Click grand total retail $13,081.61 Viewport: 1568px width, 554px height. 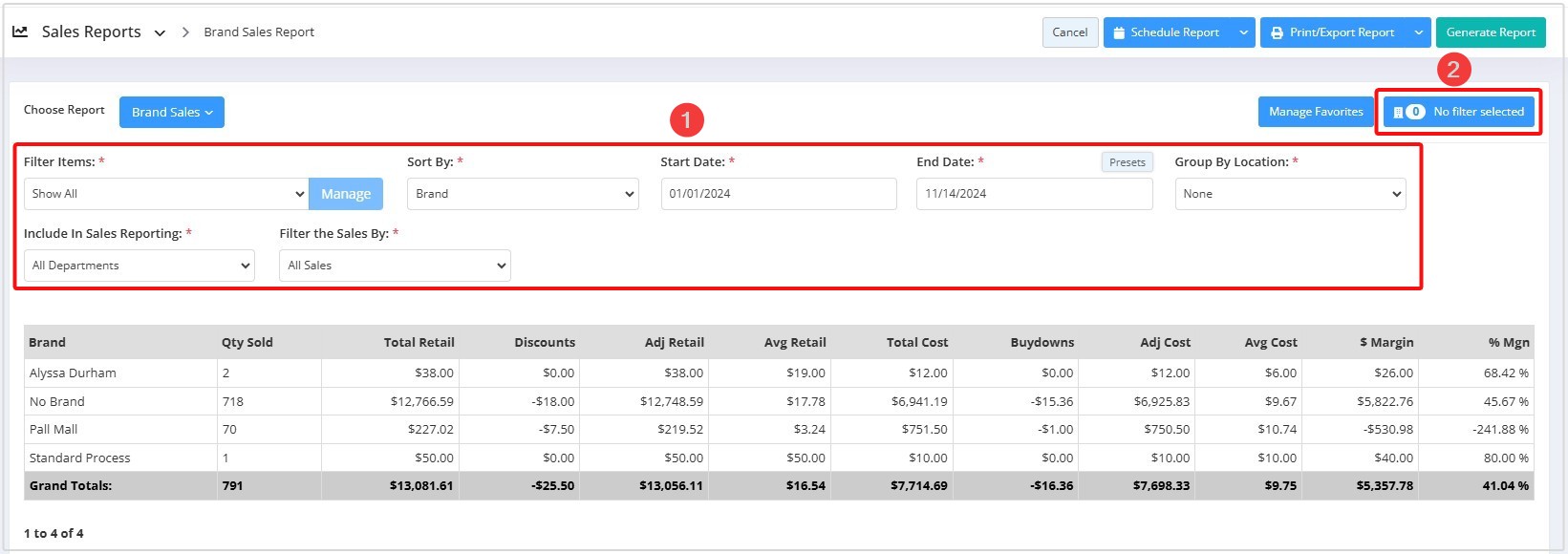tap(421, 486)
